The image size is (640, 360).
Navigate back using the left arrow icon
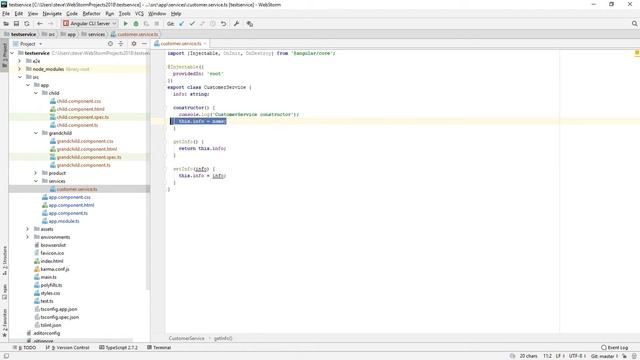40,24
